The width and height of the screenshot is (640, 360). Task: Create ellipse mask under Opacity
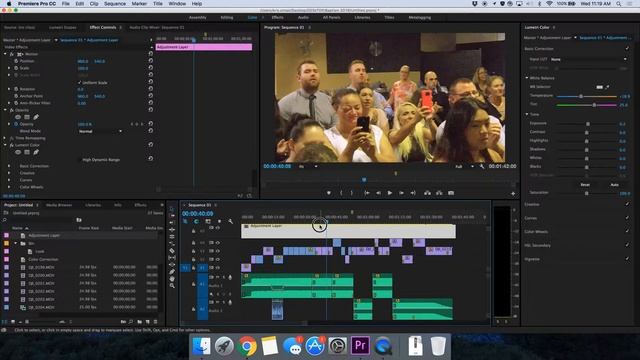pyautogui.click(x=18, y=117)
